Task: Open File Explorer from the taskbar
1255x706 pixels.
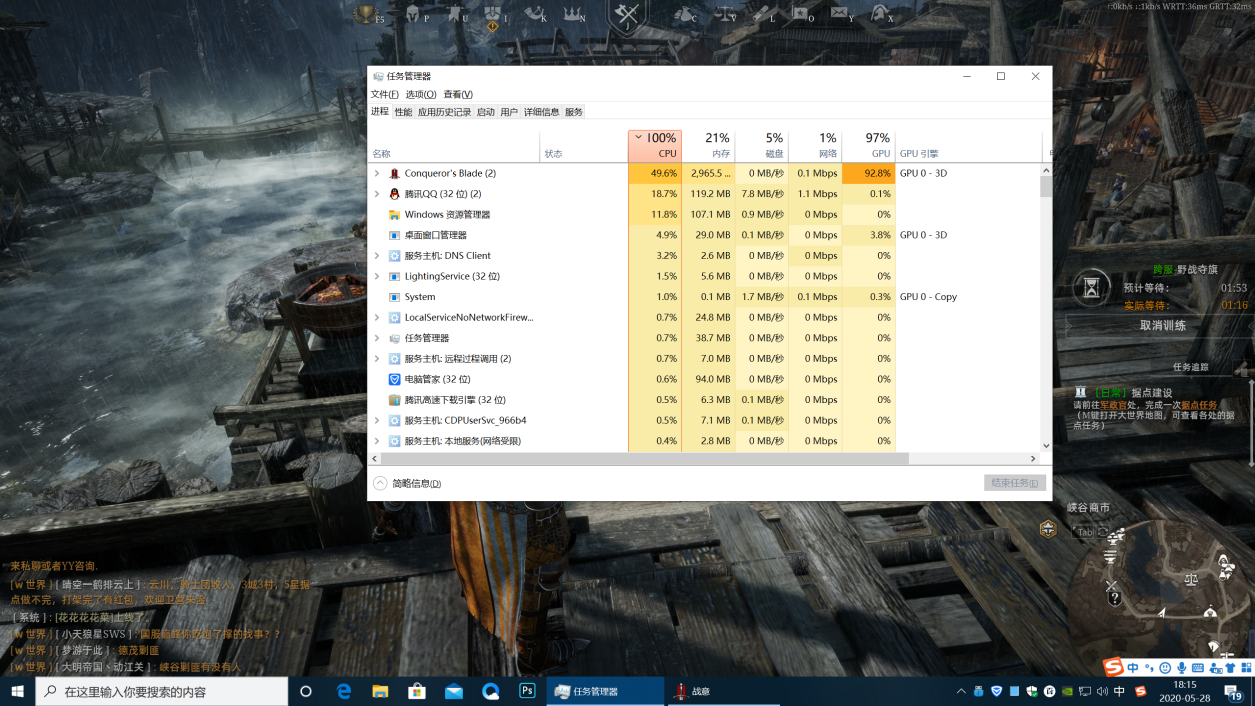Action: point(380,691)
